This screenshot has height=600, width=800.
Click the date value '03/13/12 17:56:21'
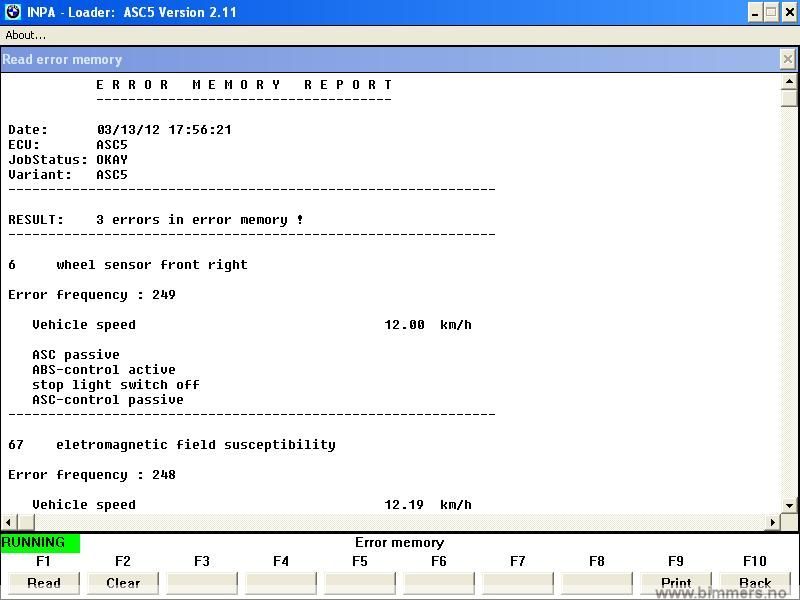164,130
